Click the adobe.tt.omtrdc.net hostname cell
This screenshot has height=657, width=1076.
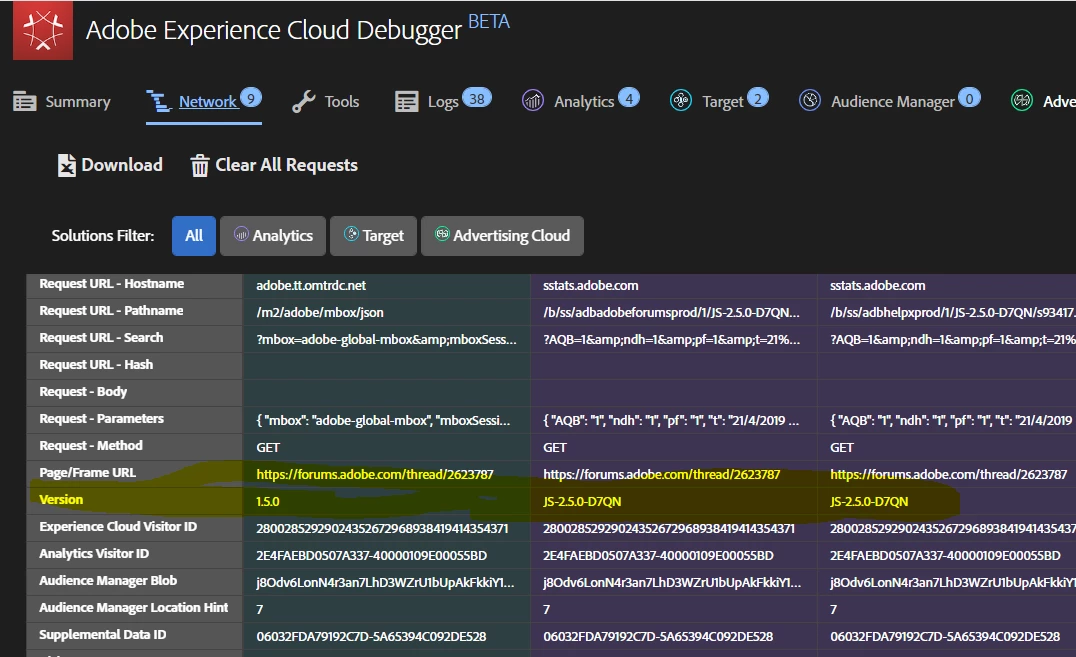click(x=311, y=285)
